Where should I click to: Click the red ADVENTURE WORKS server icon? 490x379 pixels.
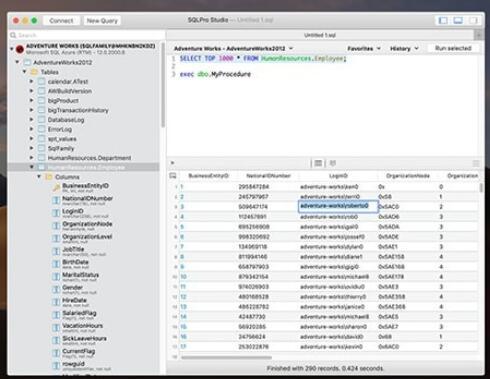(20, 49)
